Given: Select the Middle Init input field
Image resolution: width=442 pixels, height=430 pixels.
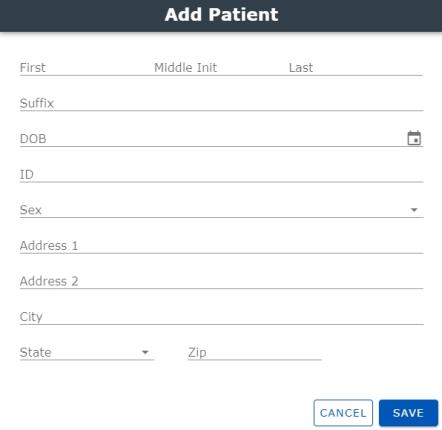Looking at the screenshot, I should (221, 67).
